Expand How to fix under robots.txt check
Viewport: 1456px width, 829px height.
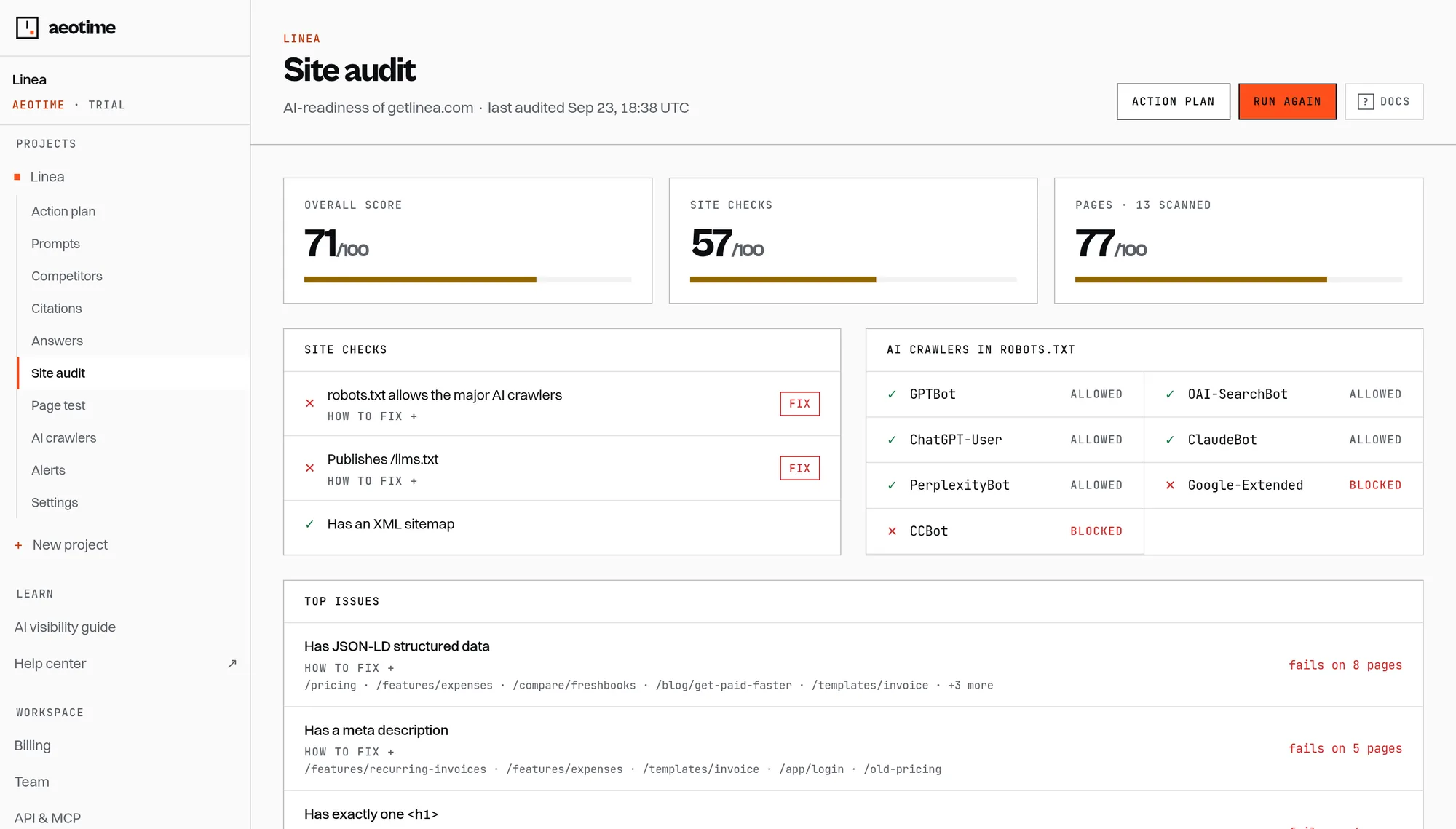point(372,416)
